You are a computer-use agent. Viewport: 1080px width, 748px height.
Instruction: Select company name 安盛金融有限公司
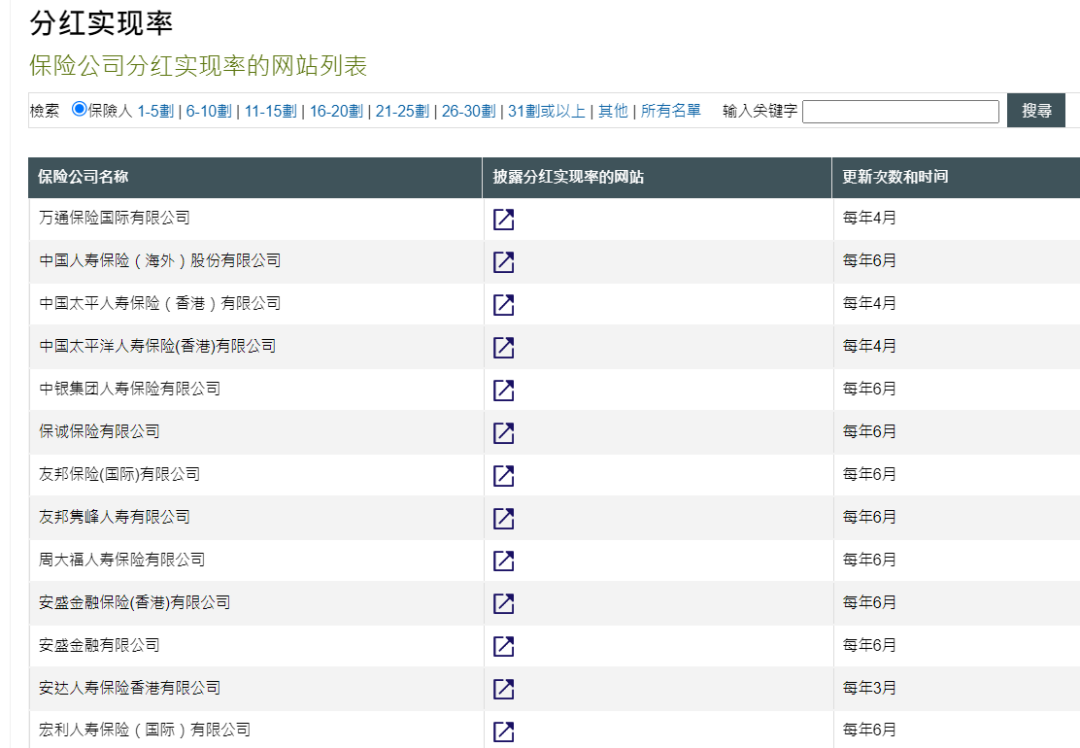tap(99, 645)
